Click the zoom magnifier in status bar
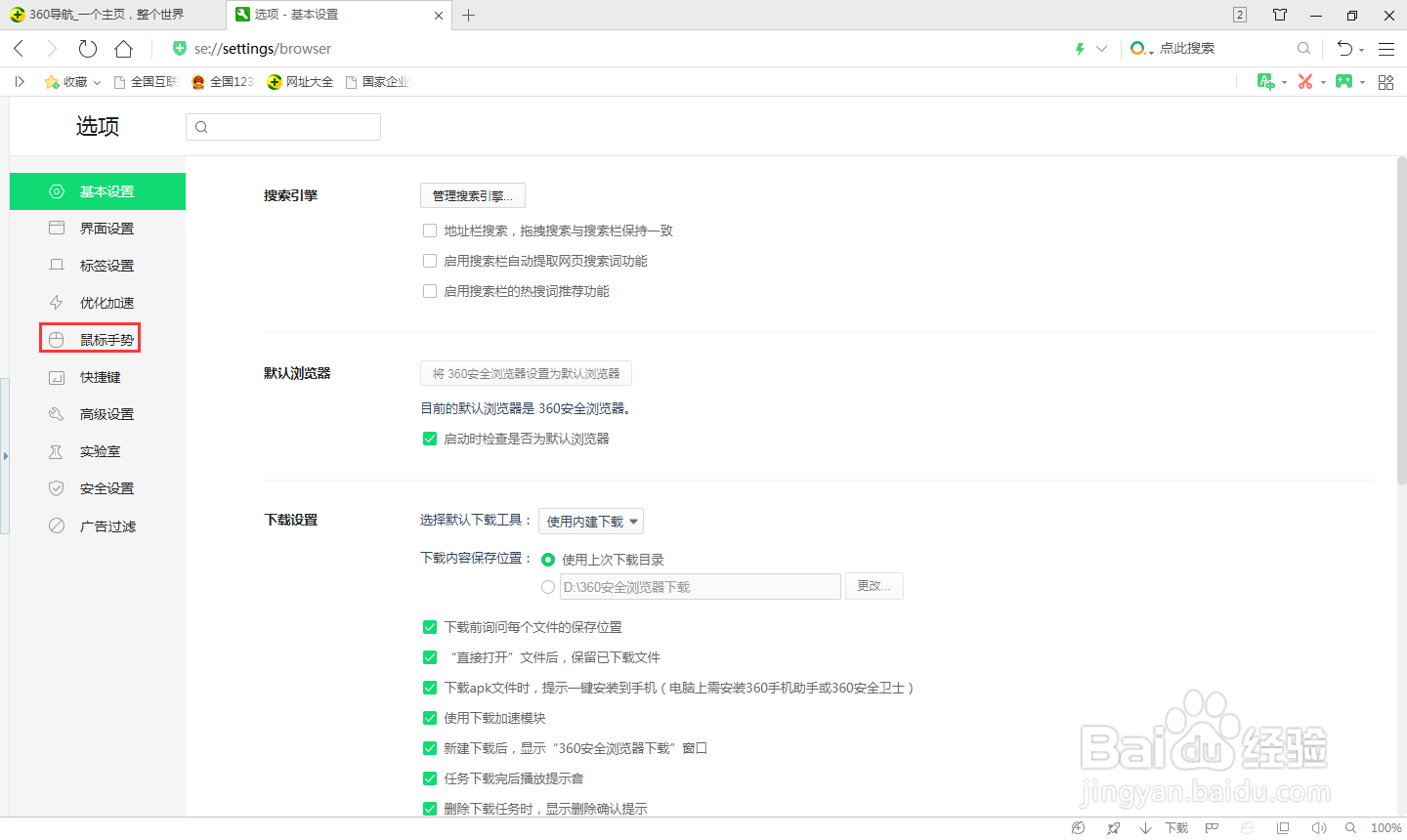The width and height of the screenshot is (1407, 840). (x=1350, y=828)
